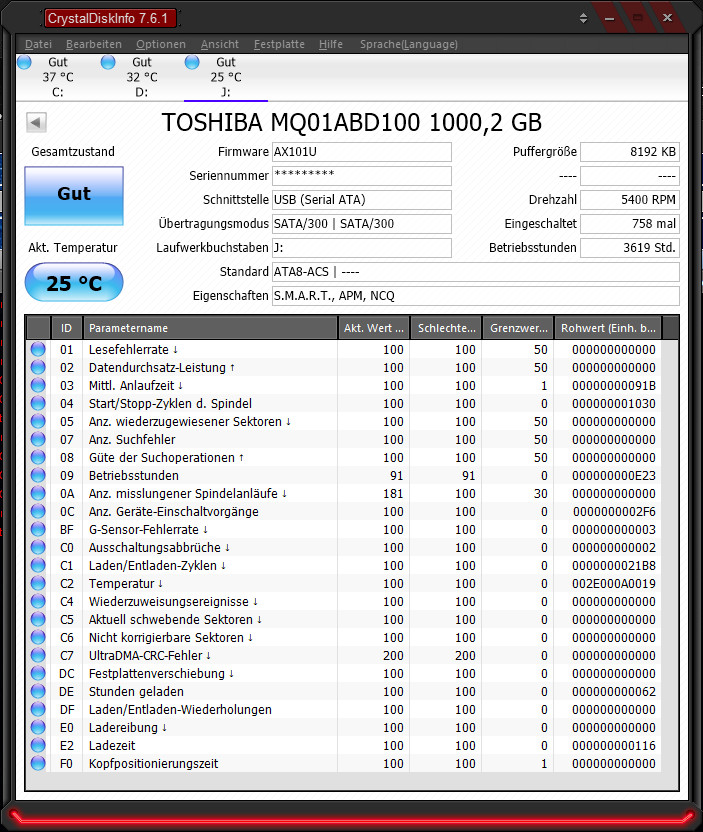Click the Betriebsstunden value 3619 Std.
The image size is (703, 832).
[630, 248]
